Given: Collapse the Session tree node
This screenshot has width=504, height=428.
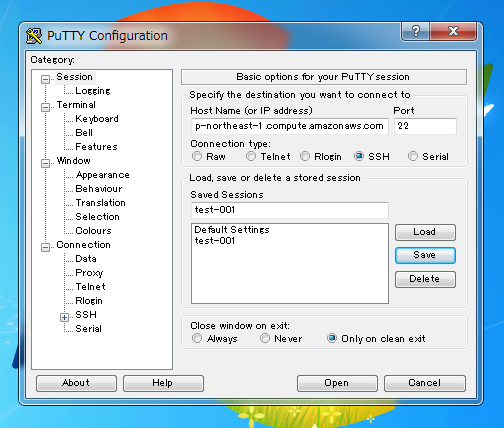Looking at the screenshot, I should point(45,79).
